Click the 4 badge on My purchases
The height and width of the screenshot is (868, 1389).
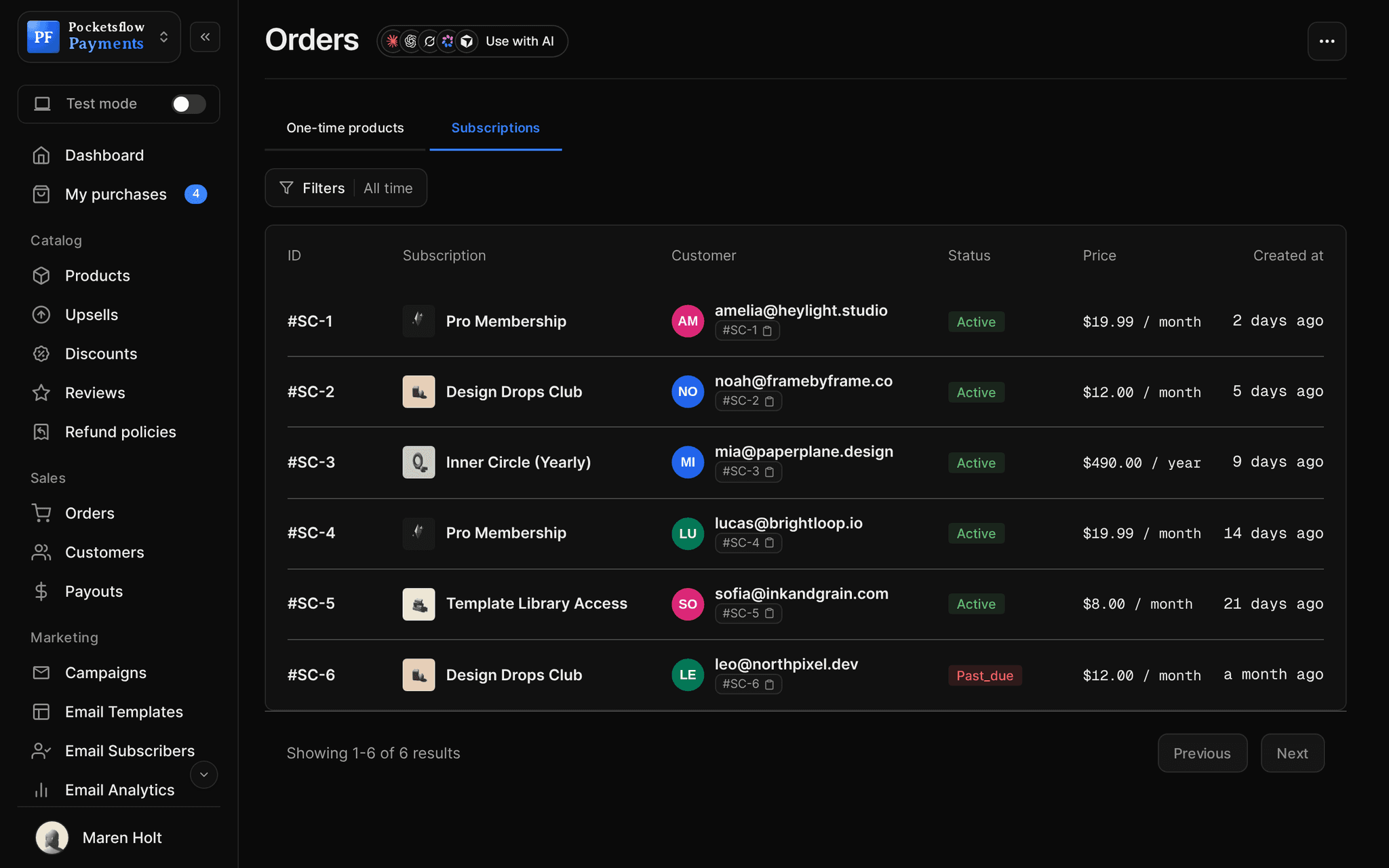[x=195, y=194]
